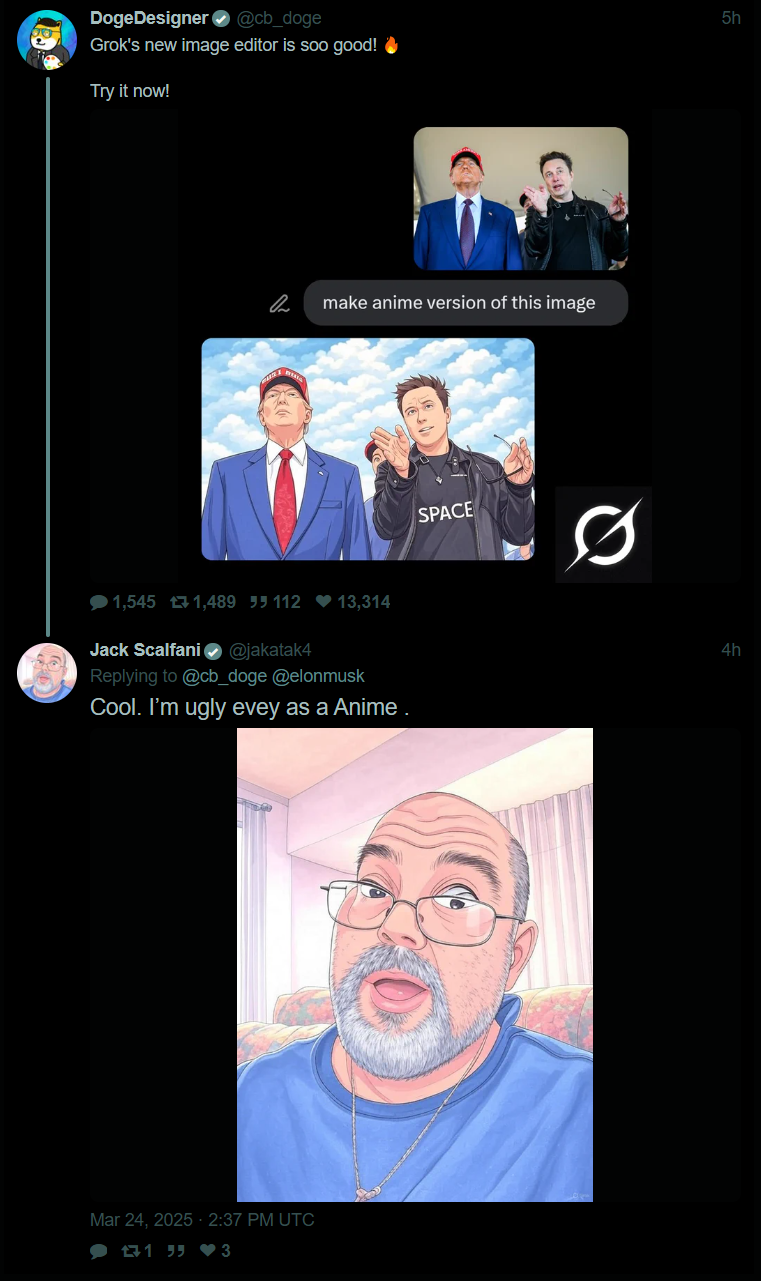Viewport: 761px width, 1281px height.
Task: Click the @cb_doge mention in replying-to line
Action: [x=225, y=676]
